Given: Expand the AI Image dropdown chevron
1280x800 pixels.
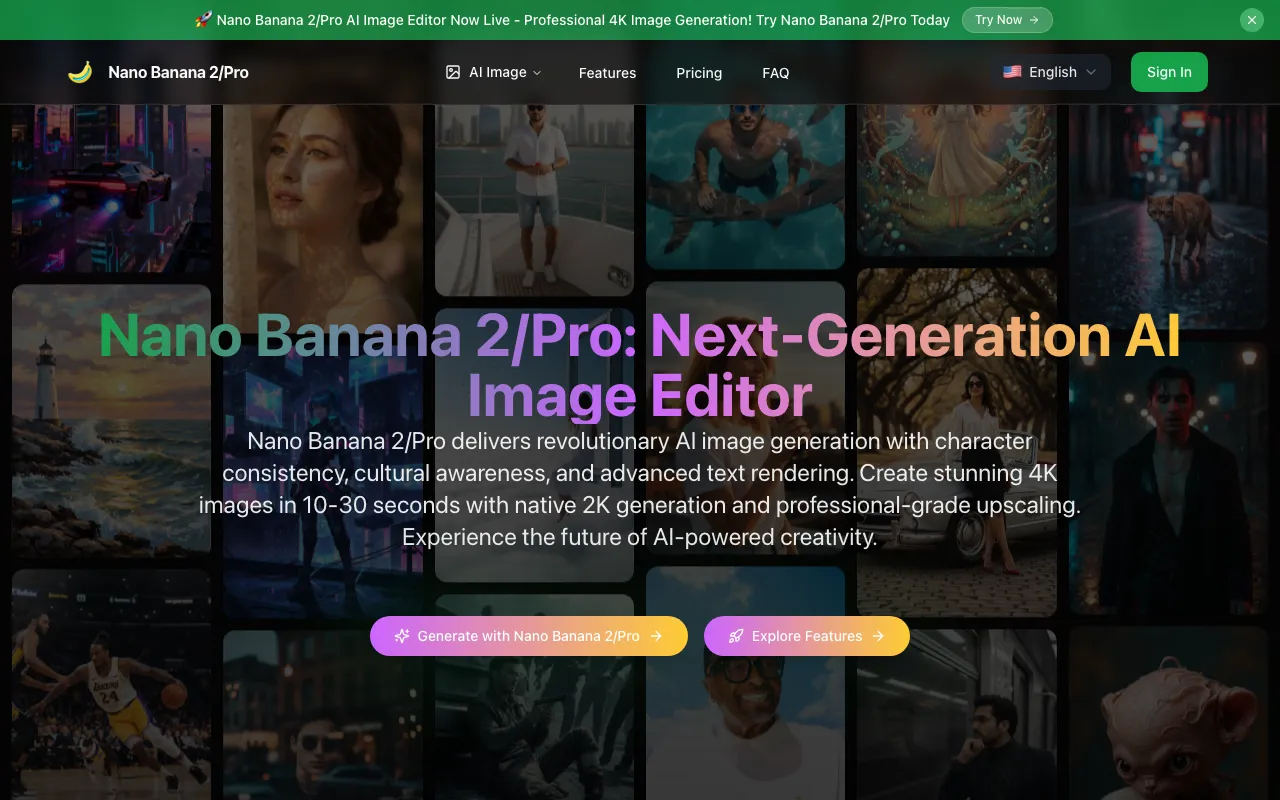Looking at the screenshot, I should click(x=537, y=73).
